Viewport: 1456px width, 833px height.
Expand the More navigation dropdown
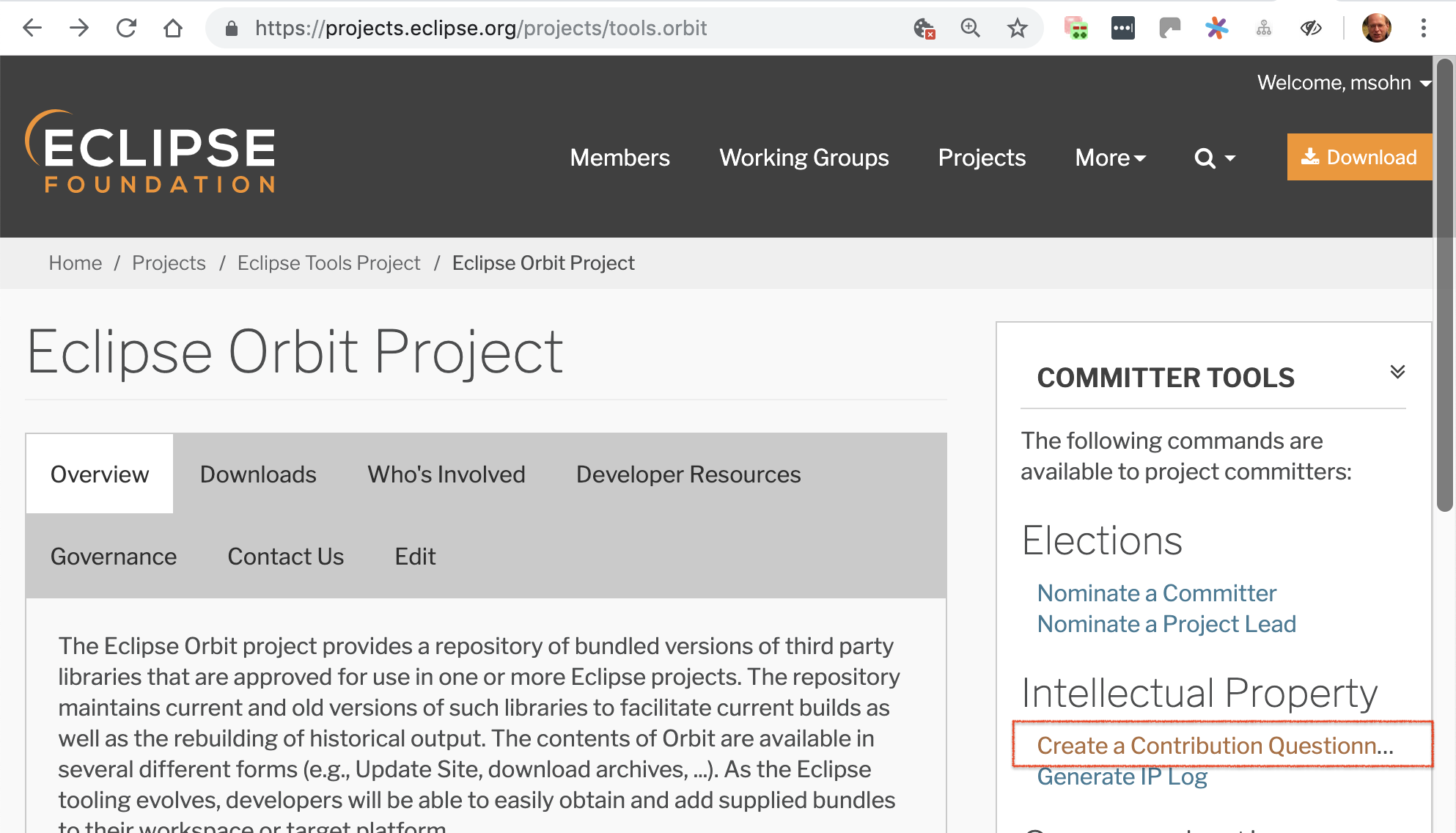point(1110,158)
